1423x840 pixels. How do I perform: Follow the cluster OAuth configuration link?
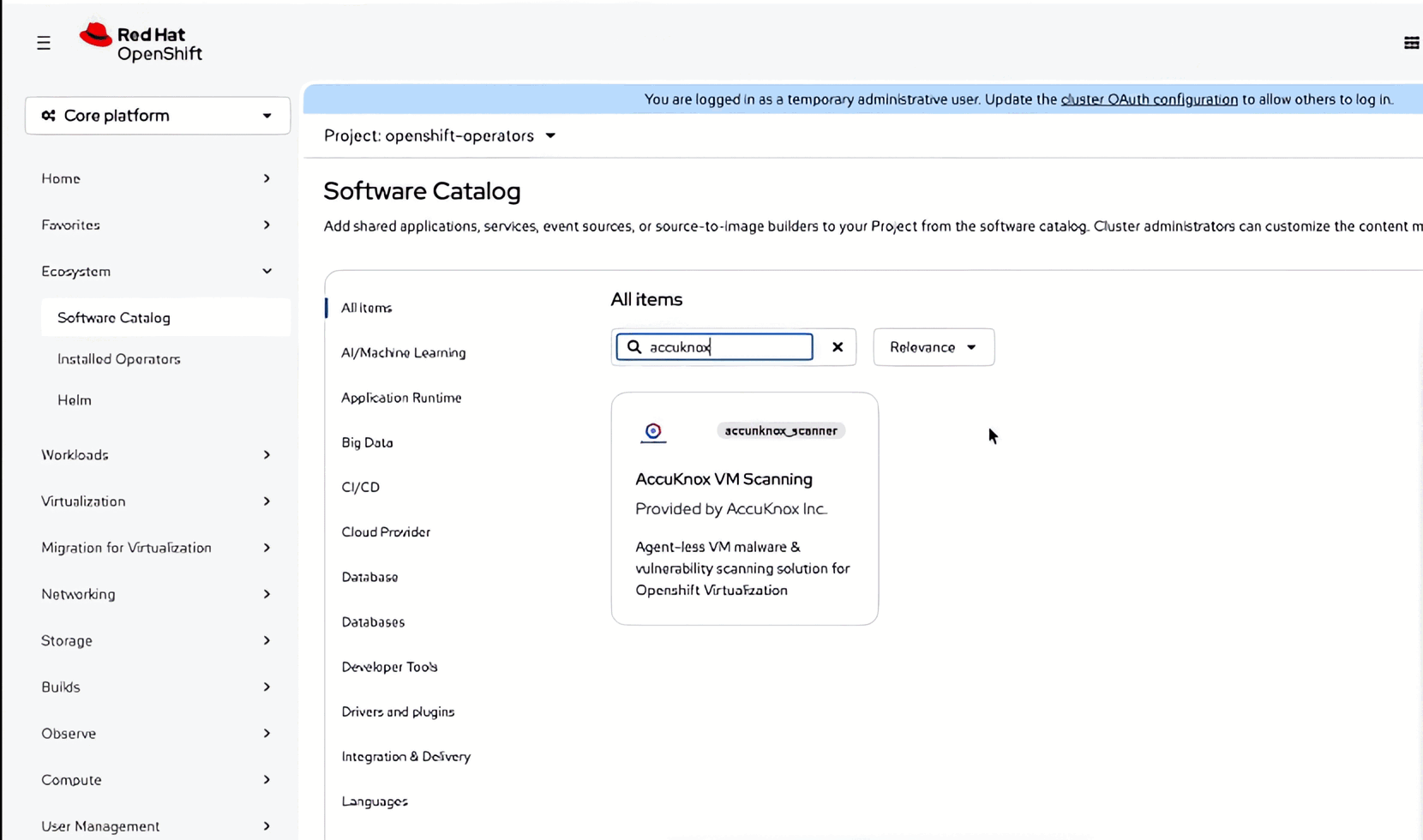pos(1149,99)
